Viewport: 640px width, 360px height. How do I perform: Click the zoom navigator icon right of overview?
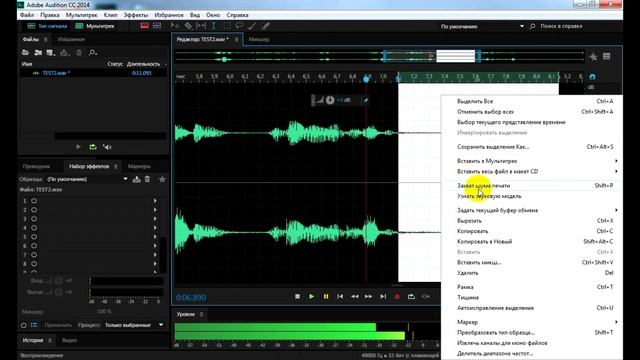[593, 57]
